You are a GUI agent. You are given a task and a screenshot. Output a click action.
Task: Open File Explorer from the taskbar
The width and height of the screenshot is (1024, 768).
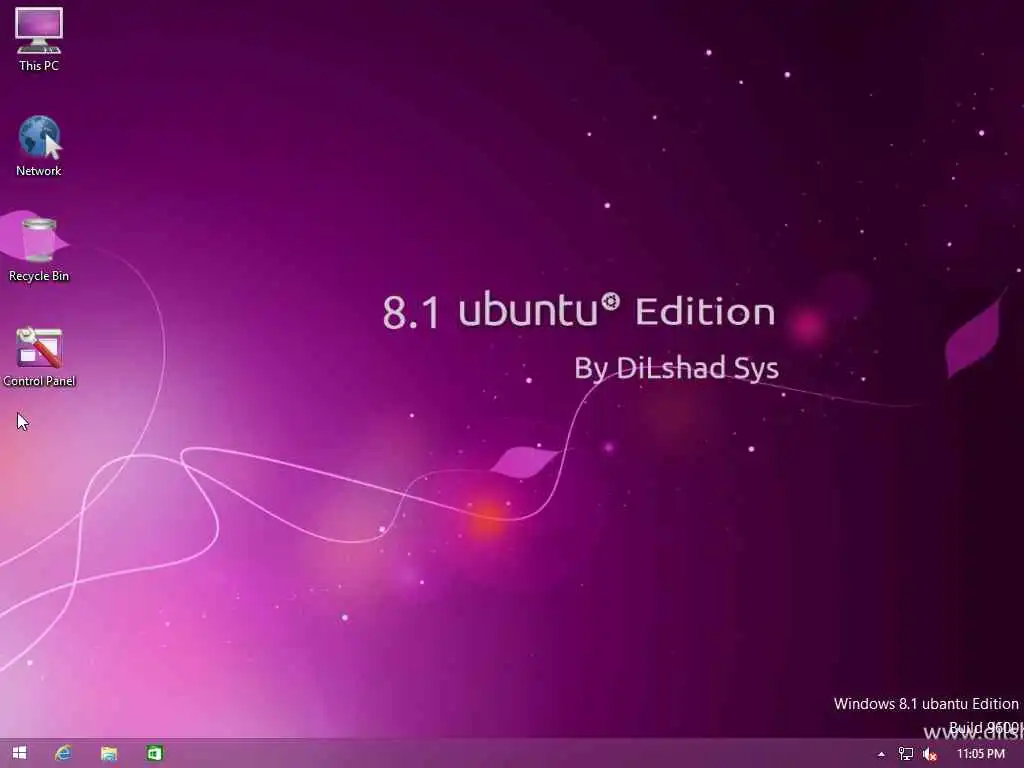click(x=109, y=754)
